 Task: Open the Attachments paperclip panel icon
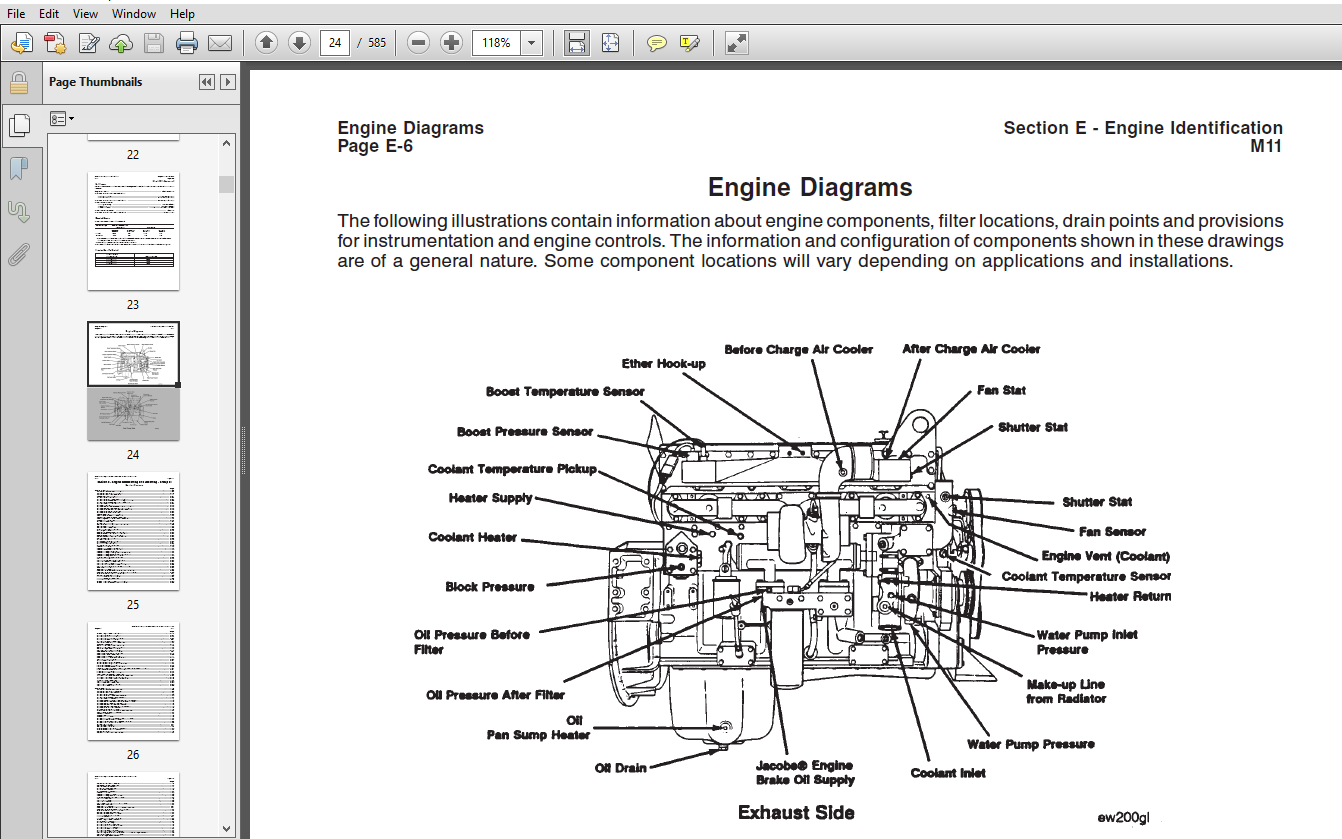coord(19,254)
